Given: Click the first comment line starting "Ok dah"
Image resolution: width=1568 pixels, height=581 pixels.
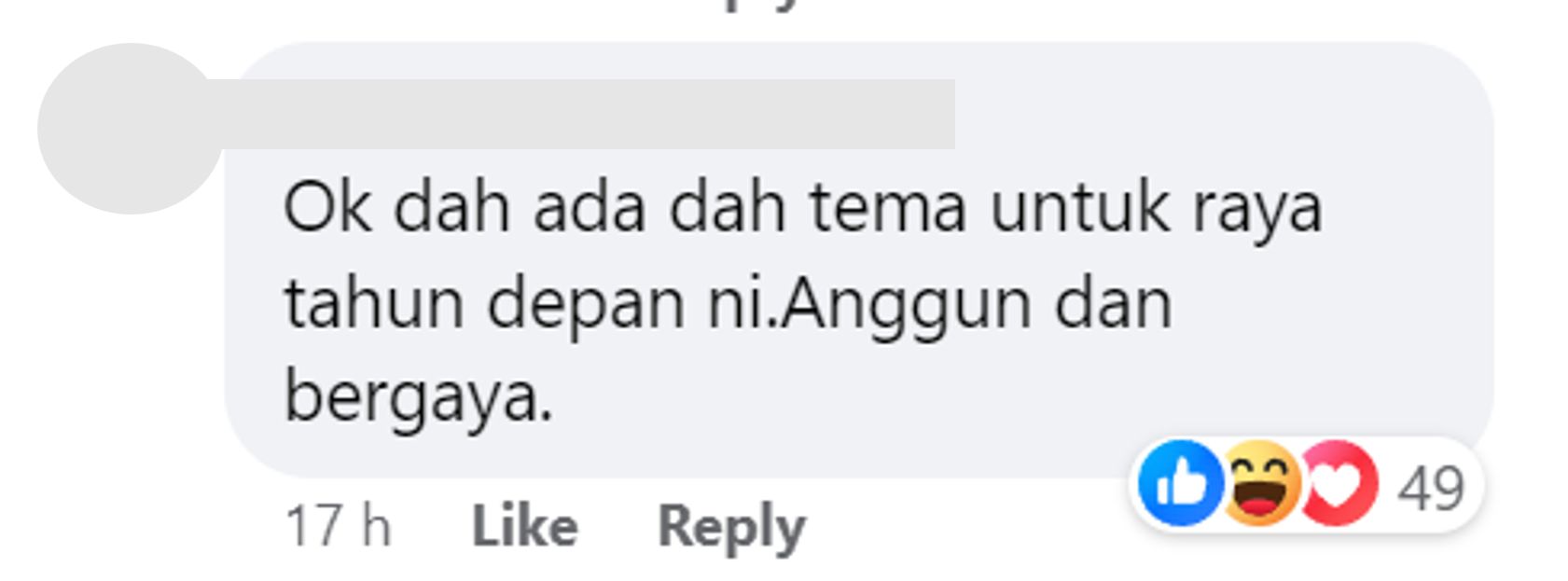Looking at the screenshot, I should point(802,209).
